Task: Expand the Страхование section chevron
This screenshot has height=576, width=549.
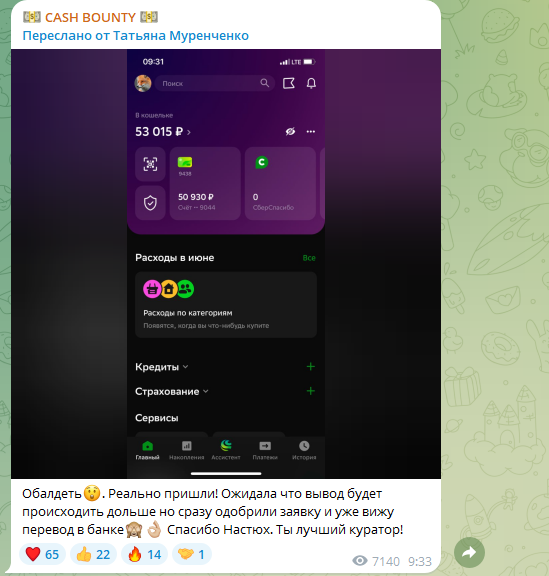Action: click(x=206, y=391)
